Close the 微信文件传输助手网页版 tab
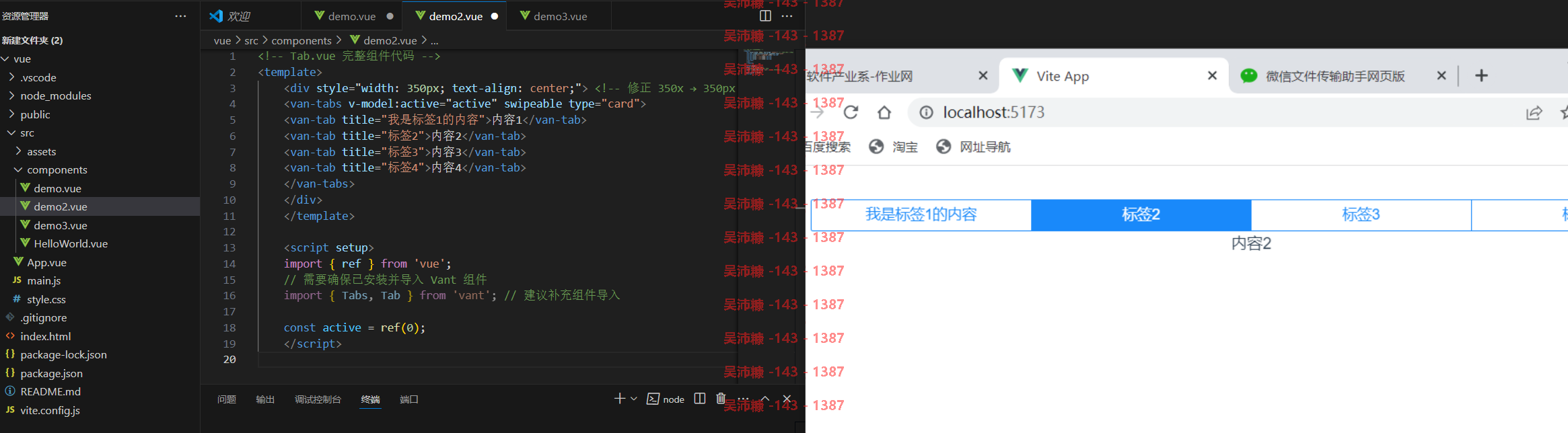 pyautogui.click(x=1441, y=75)
